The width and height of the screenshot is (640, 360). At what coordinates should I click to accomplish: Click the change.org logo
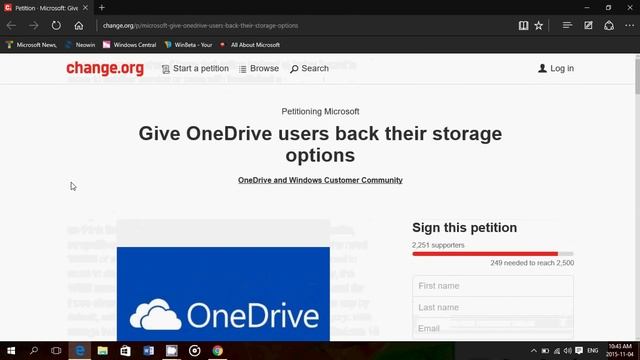105,68
